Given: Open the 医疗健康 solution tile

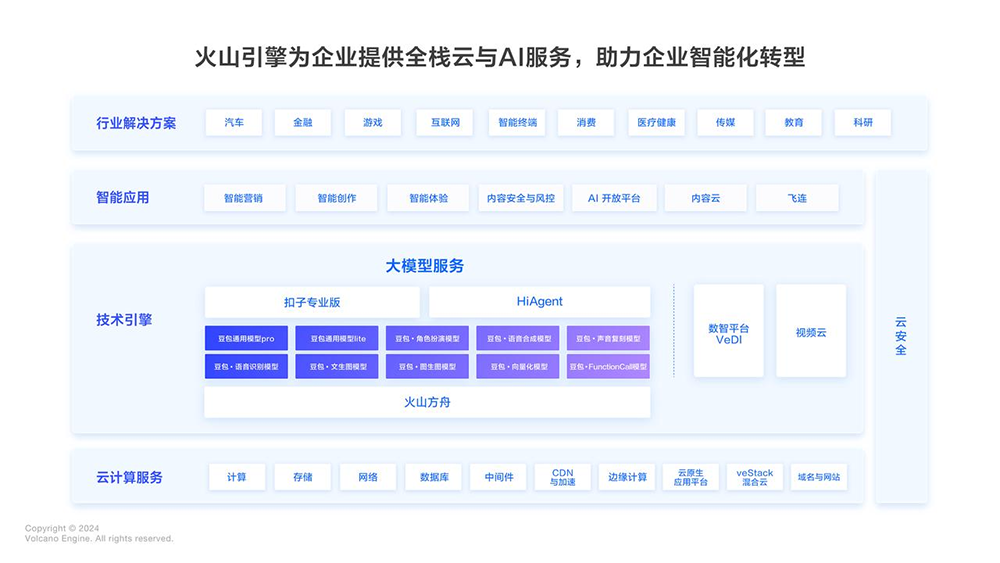Looking at the screenshot, I should (656, 122).
